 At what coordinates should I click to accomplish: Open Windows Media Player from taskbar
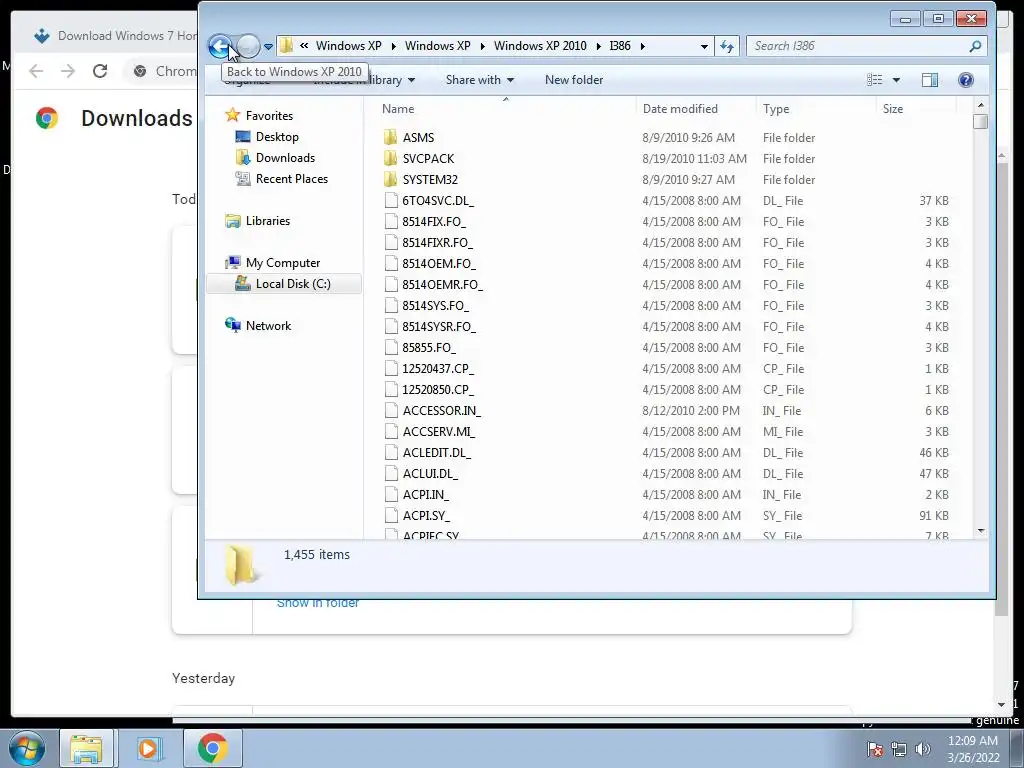[x=149, y=748]
